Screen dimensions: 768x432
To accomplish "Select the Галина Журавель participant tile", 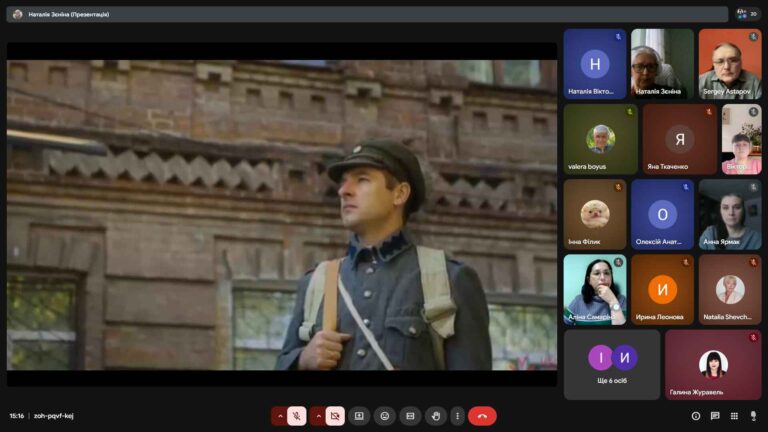I will click(713, 365).
